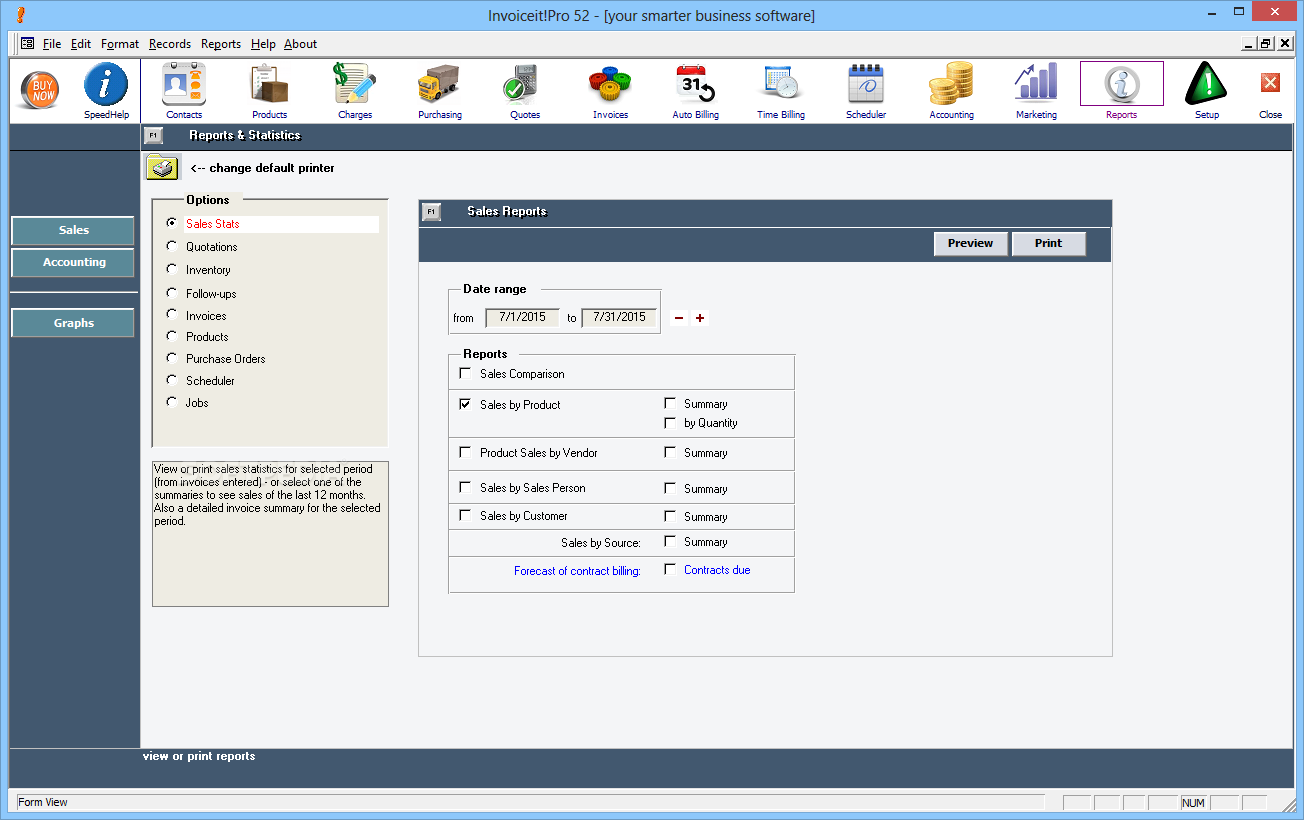
Task: Choose the Follow-ups radio option
Action: [x=172, y=293]
